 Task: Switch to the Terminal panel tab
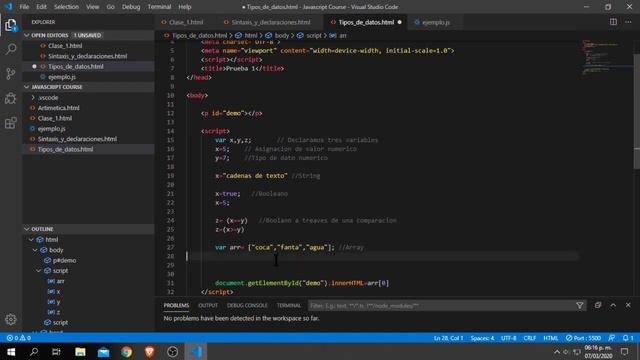click(x=289, y=305)
